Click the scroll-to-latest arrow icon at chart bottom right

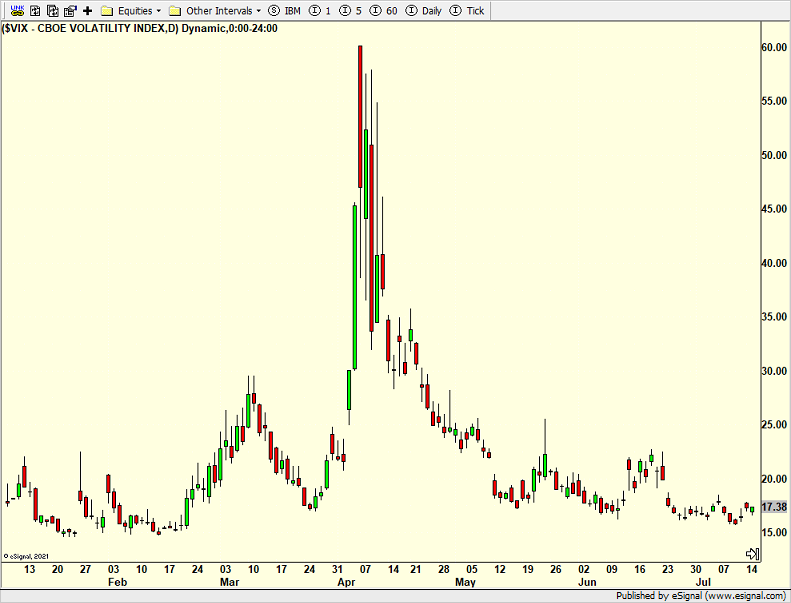pos(752,554)
